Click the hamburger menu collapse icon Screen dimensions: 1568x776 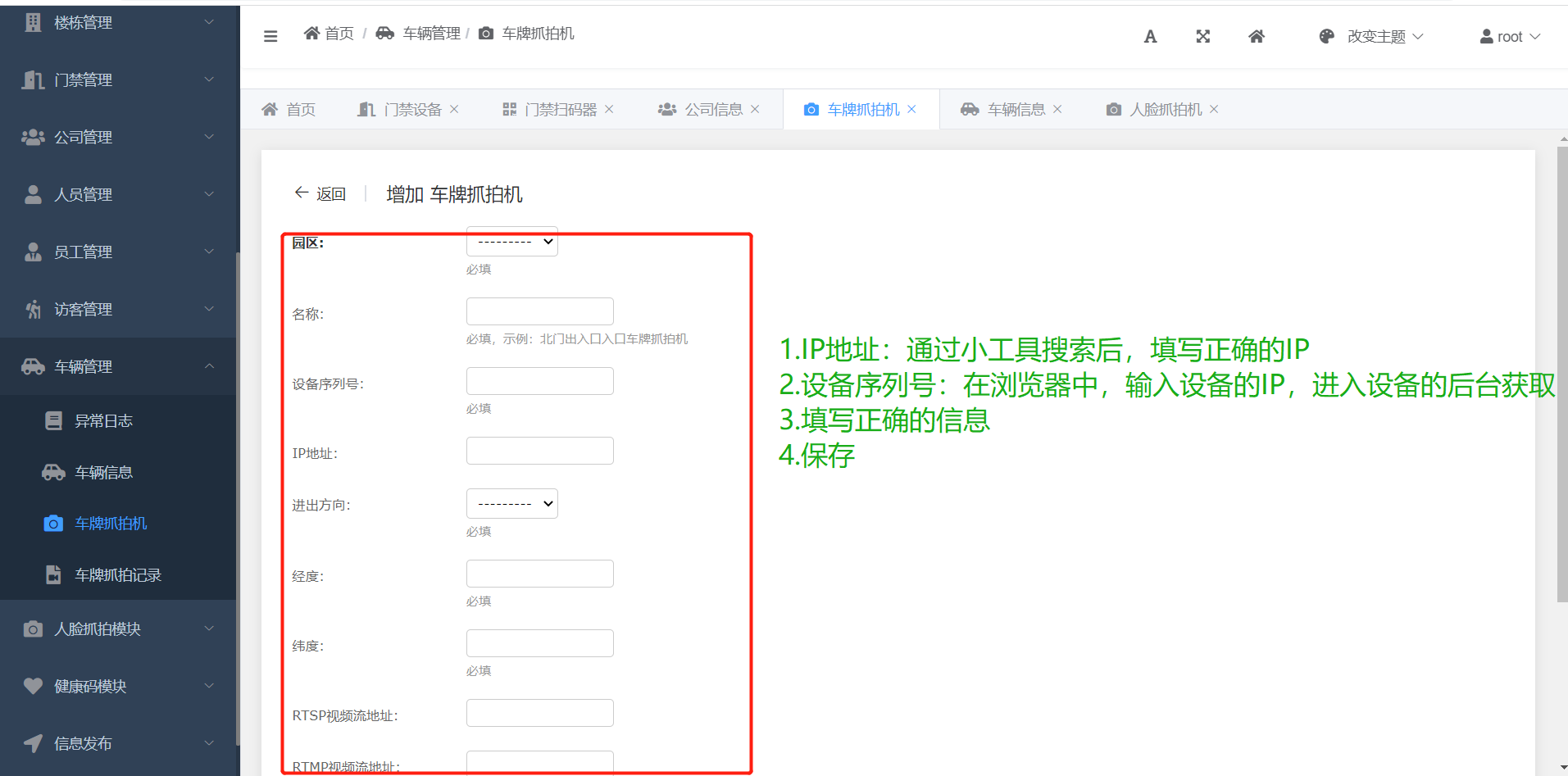[x=270, y=36]
